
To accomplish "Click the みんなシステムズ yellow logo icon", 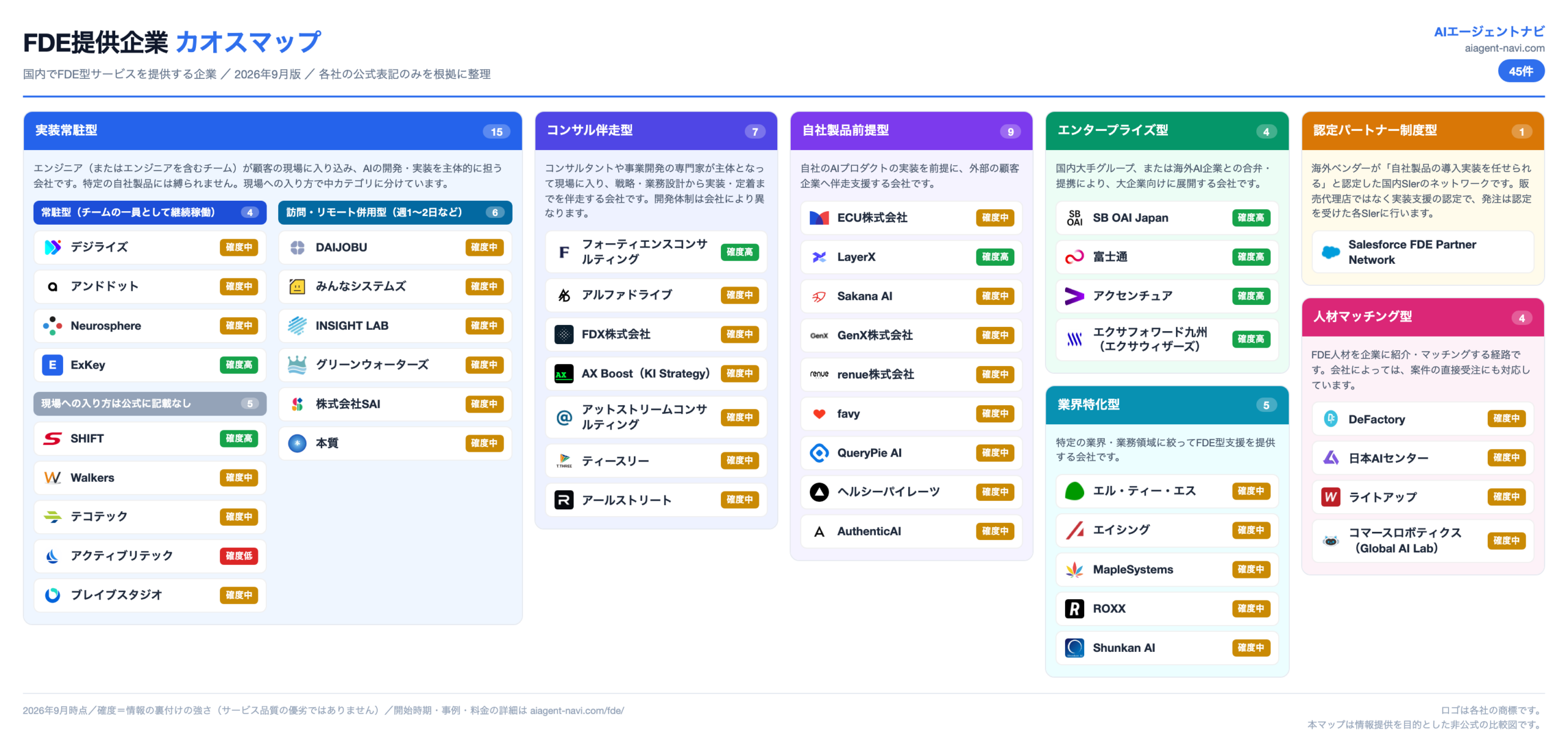I will point(297,286).
